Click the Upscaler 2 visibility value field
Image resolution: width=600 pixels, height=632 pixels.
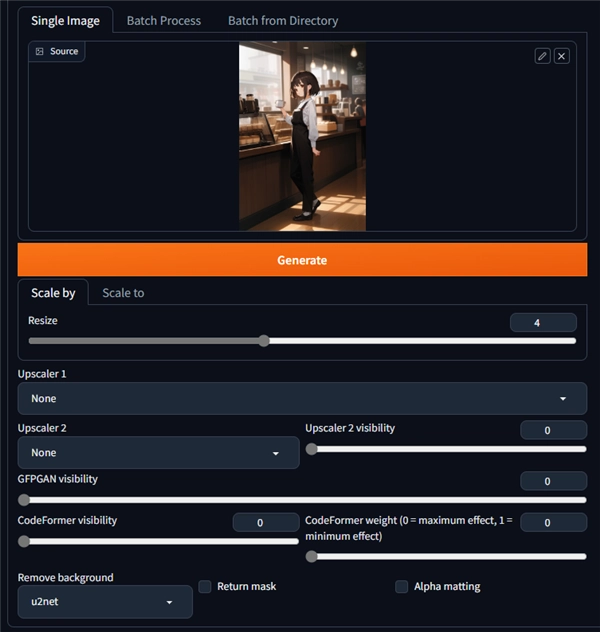tap(553, 430)
